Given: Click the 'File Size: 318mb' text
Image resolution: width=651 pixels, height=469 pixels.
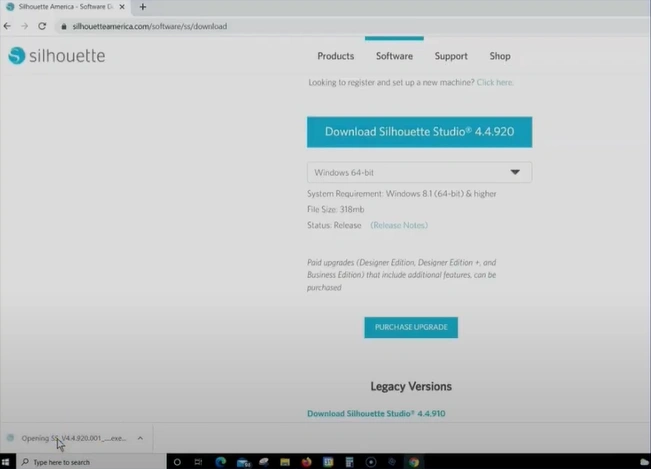Looking at the screenshot, I should pos(335,209).
